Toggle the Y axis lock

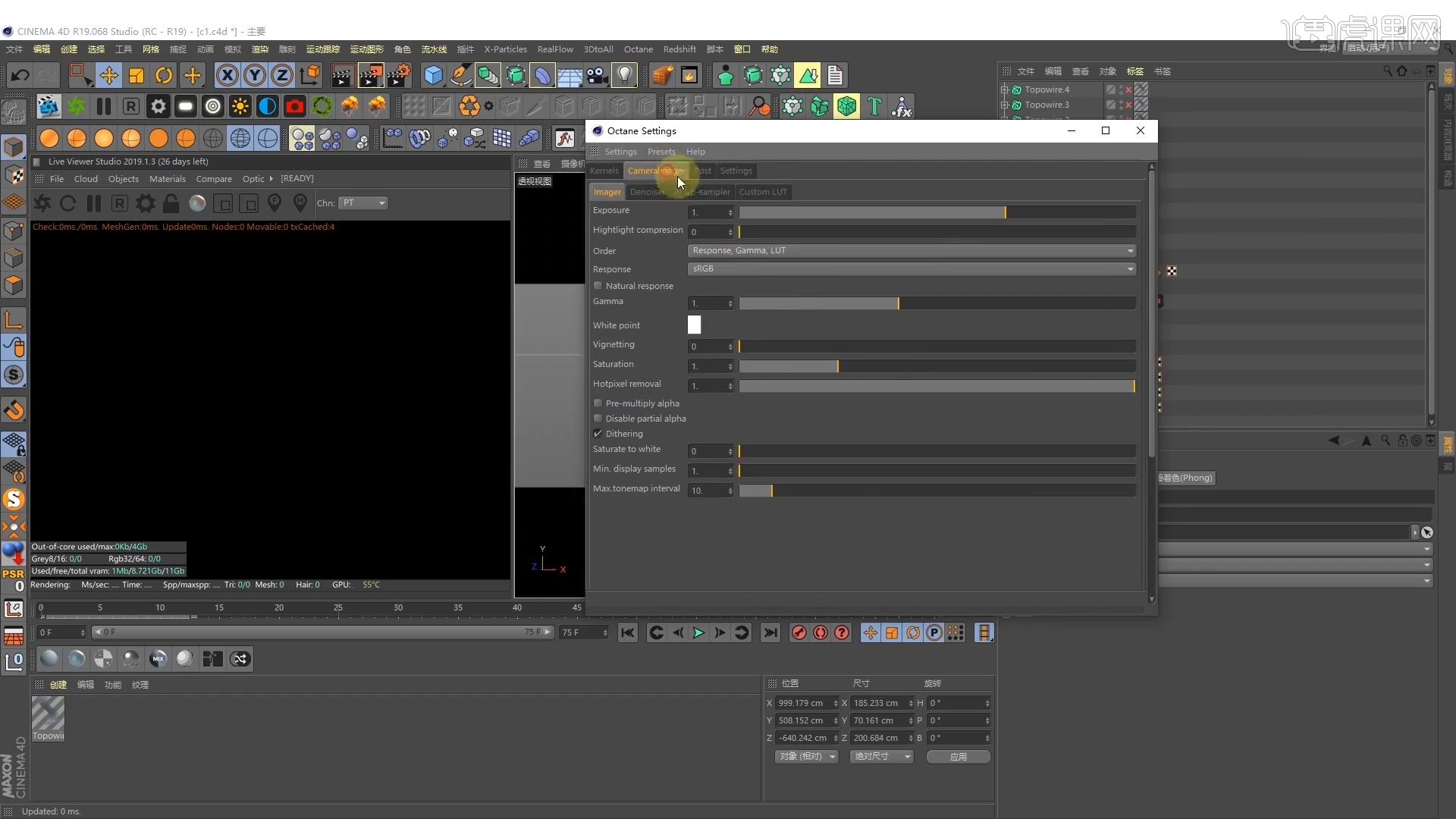point(255,75)
